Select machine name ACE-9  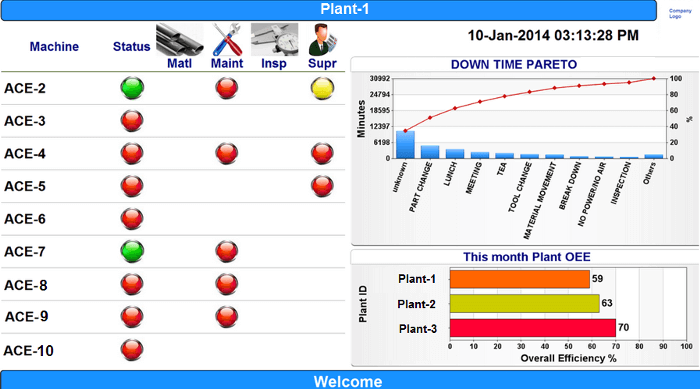(26, 317)
